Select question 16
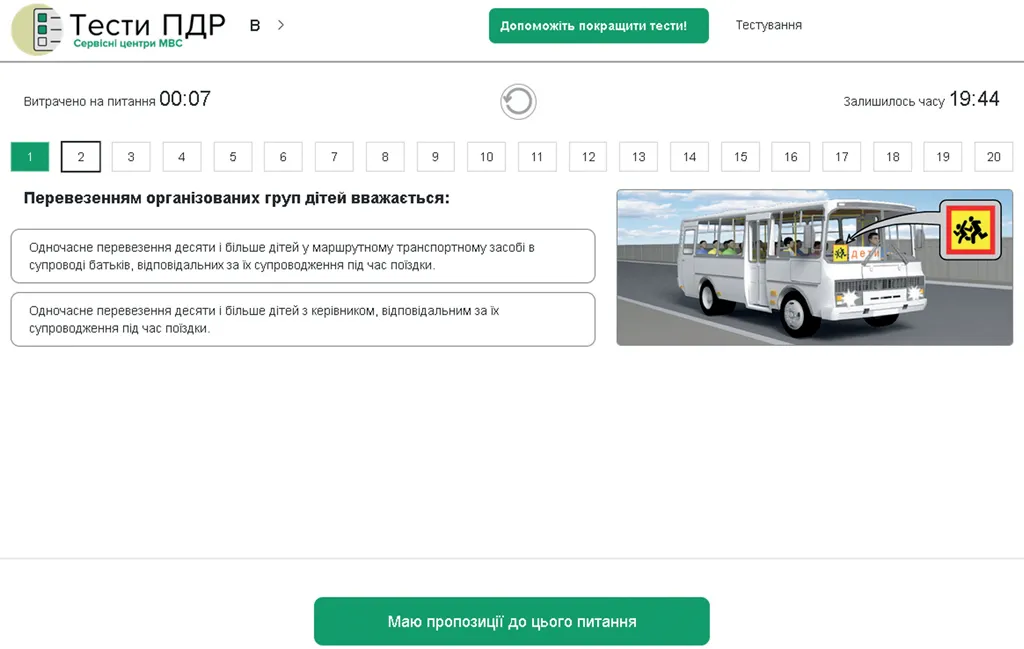Screen dimensions: 1024x649 click(791, 157)
